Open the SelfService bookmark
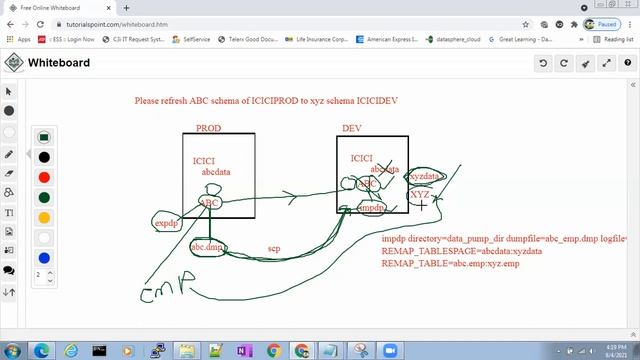Viewport: 640px width, 360px height. click(x=191, y=40)
